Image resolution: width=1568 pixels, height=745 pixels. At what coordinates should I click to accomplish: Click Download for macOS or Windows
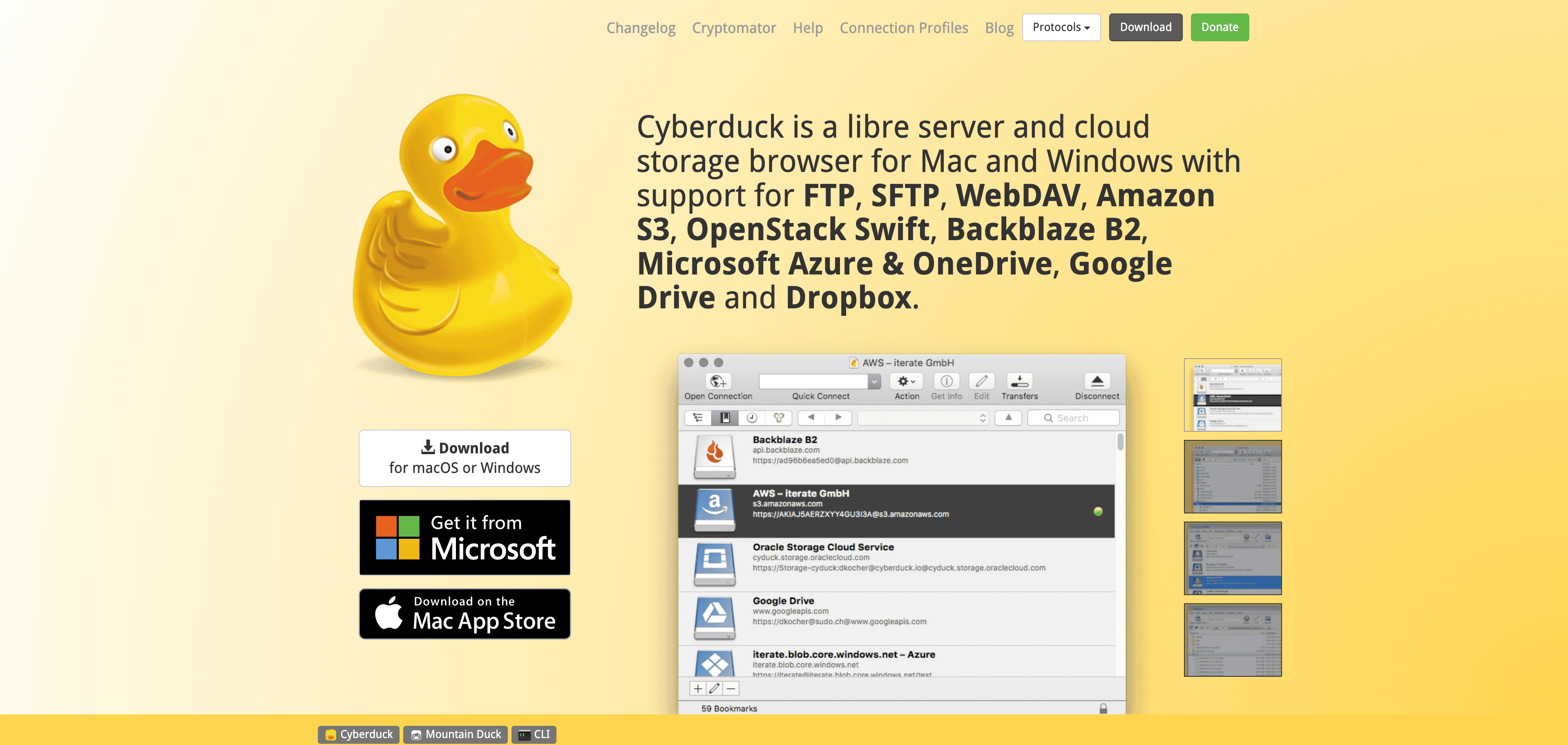(x=465, y=458)
